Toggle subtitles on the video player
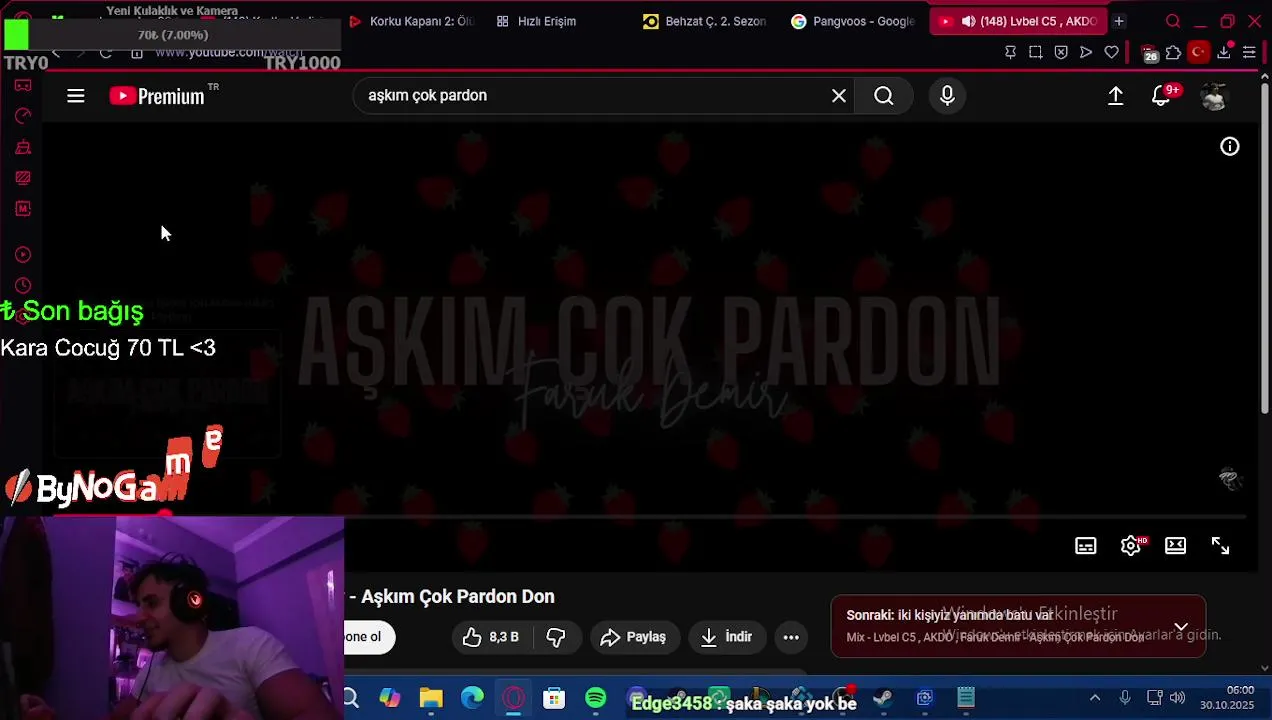 coord(1086,546)
